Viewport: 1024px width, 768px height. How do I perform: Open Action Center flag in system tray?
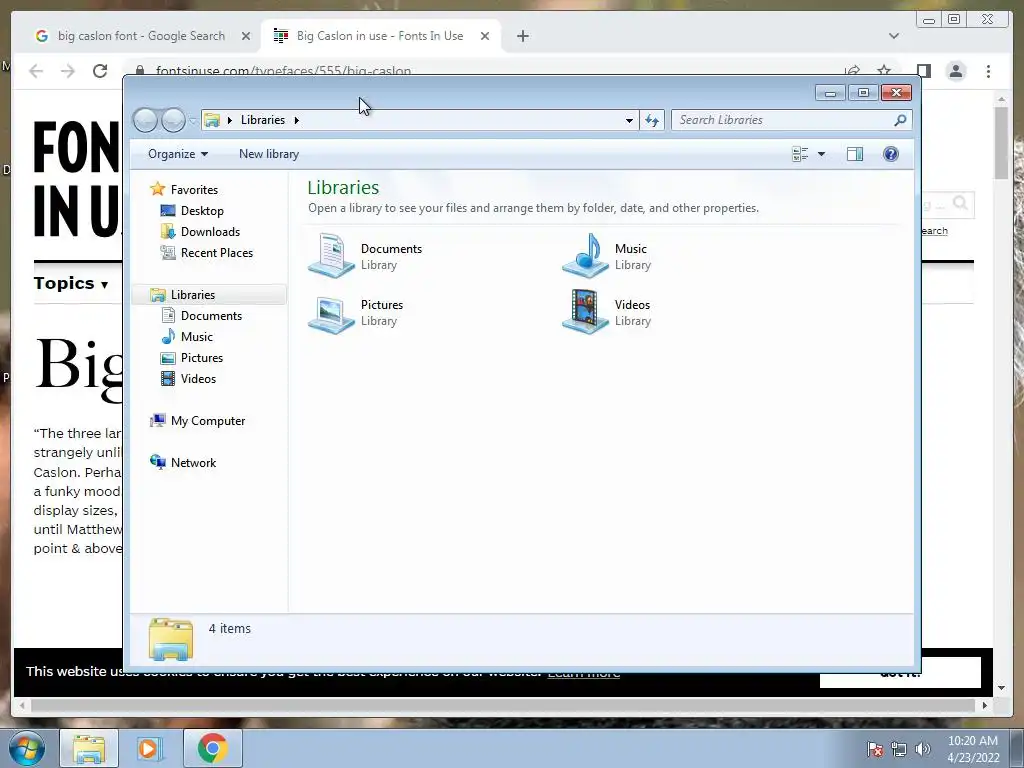click(x=875, y=749)
